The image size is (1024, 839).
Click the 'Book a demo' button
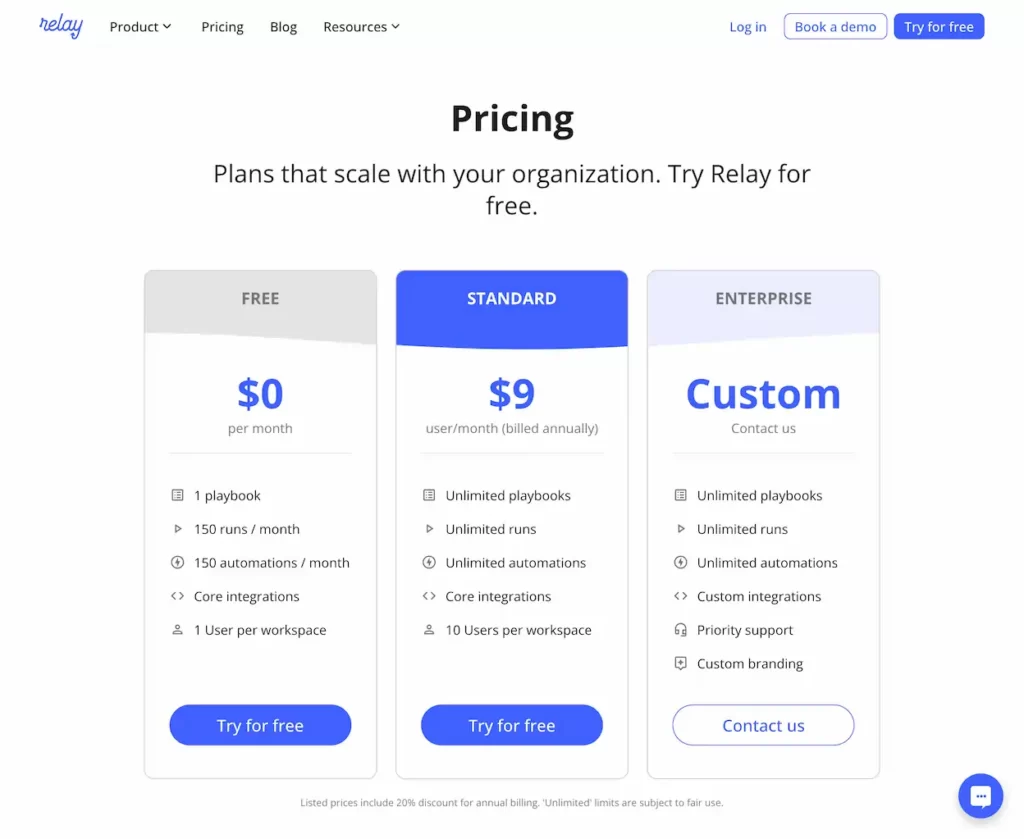[835, 27]
